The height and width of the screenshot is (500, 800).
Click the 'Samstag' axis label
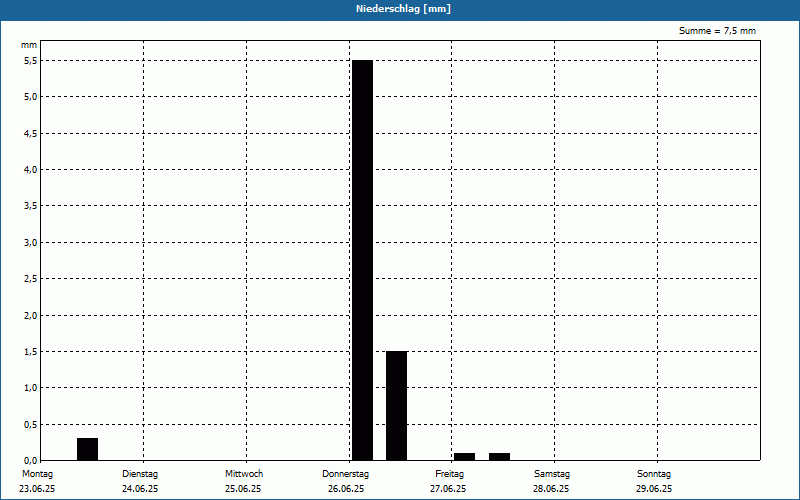coord(552,474)
